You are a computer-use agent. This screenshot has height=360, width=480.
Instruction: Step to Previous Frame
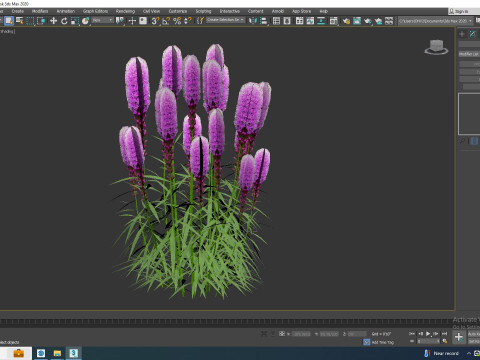(x=420, y=334)
